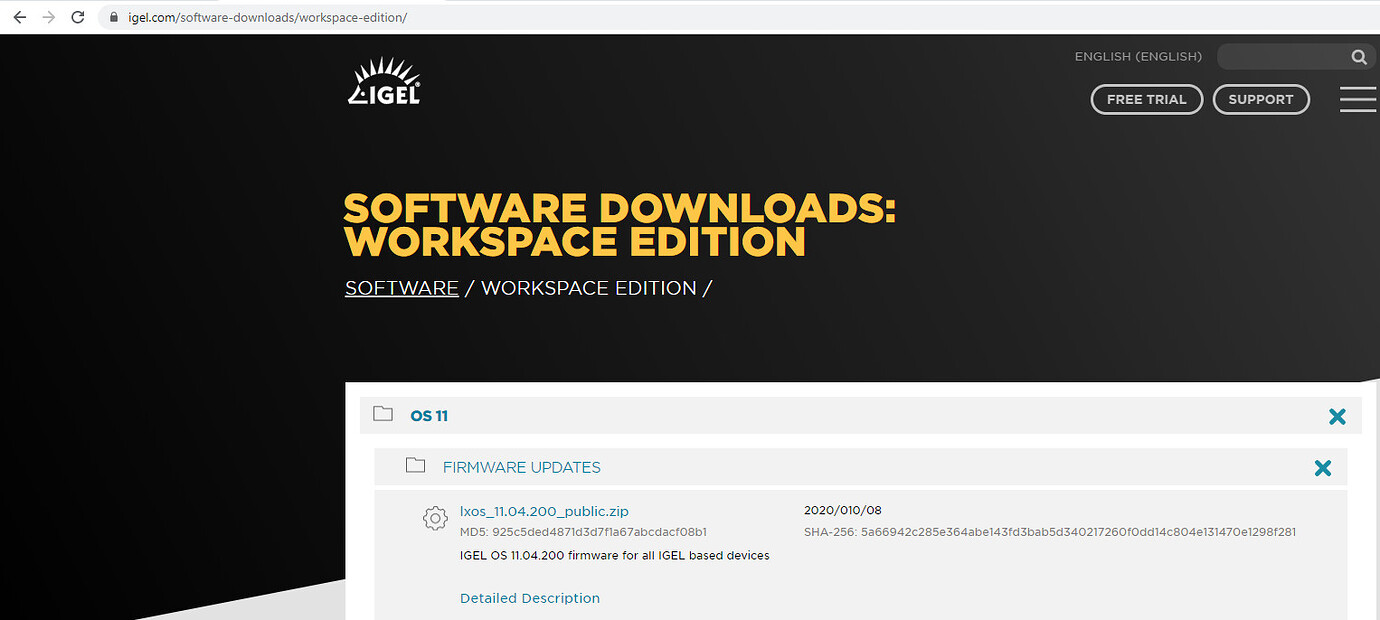Image resolution: width=1380 pixels, height=620 pixels.
Task: Download lxos_11.04.200_public.zip file
Action: pos(544,511)
